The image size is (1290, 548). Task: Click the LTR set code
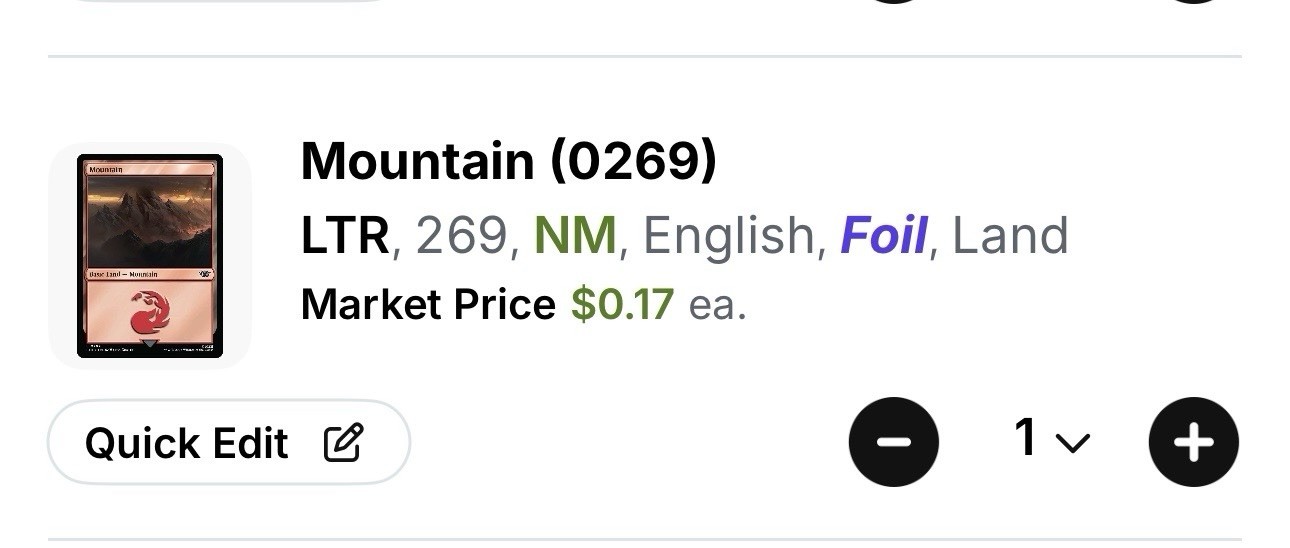[x=345, y=236]
